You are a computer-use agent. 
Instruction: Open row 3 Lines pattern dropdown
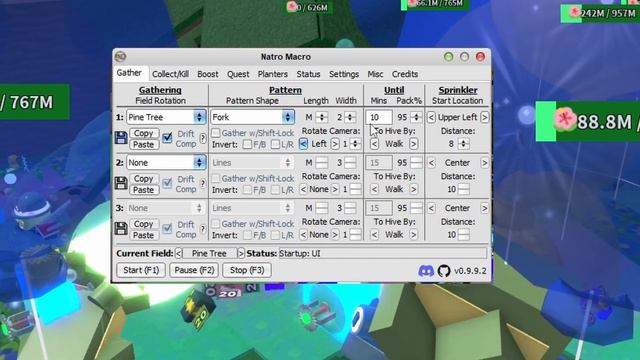[252, 208]
